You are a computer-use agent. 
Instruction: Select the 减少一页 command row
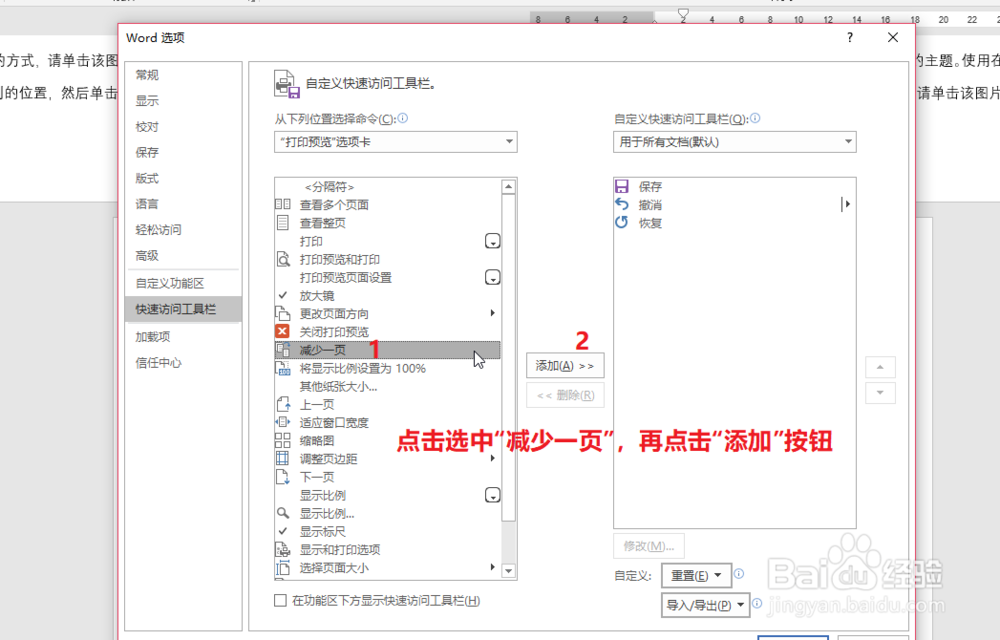[387, 350]
